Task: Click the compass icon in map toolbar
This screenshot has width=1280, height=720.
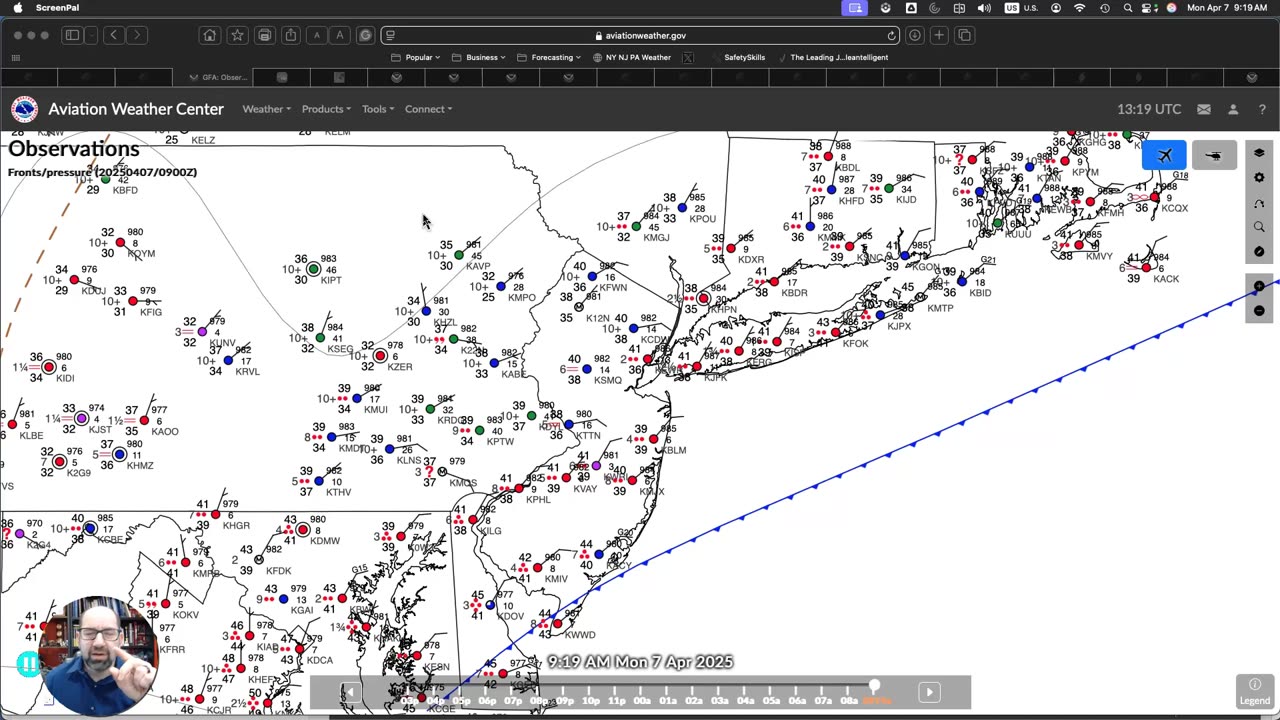Action: 1259,251
